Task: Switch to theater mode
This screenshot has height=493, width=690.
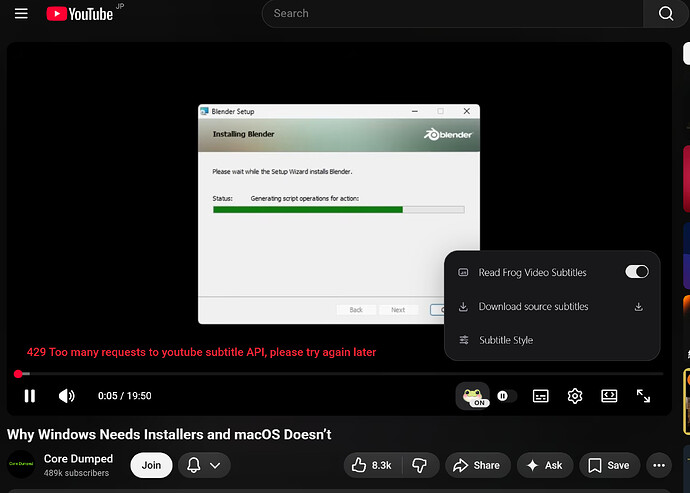Action: point(609,396)
